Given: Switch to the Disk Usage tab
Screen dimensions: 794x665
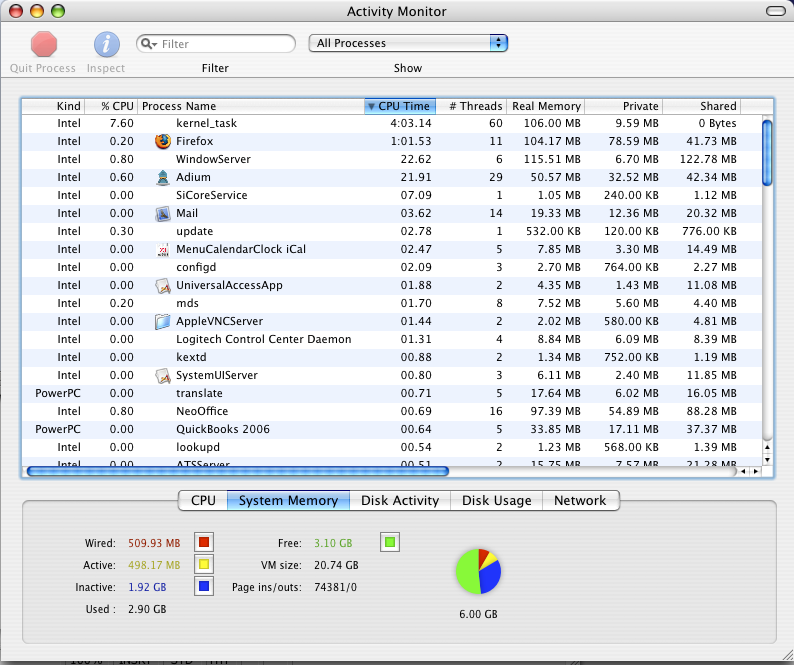Looking at the screenshot, I should pos(496,500).
